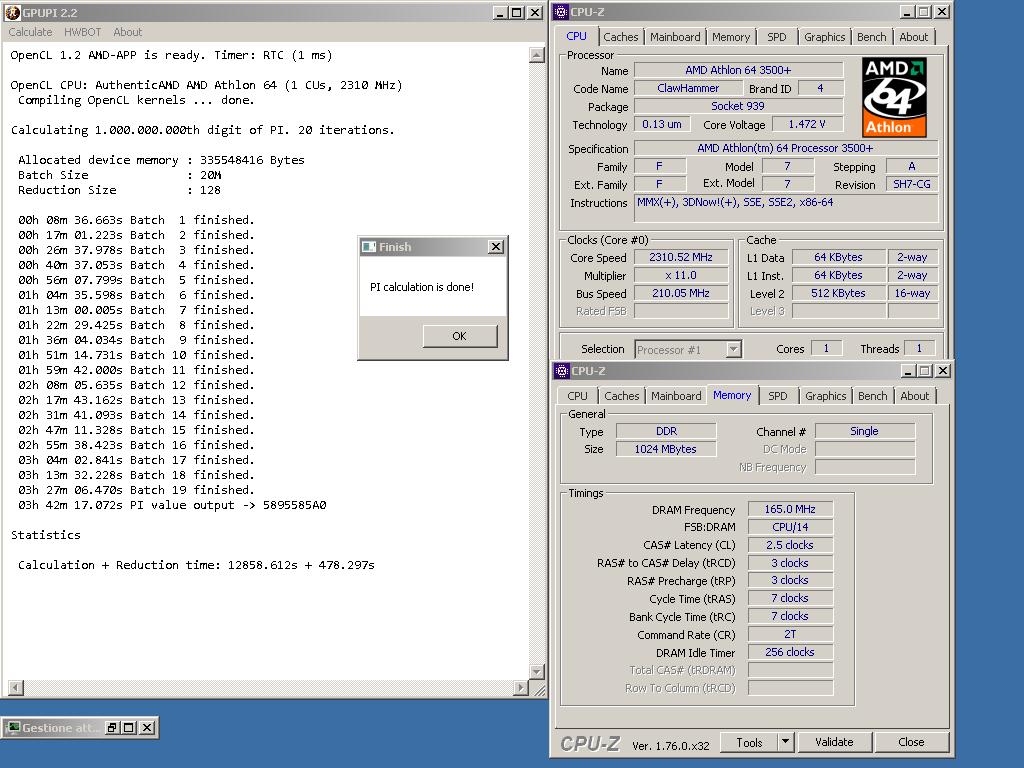Click the lower CPU-Z window title icon
This screenshot has width=1024, height=768.
coord(562,371)
